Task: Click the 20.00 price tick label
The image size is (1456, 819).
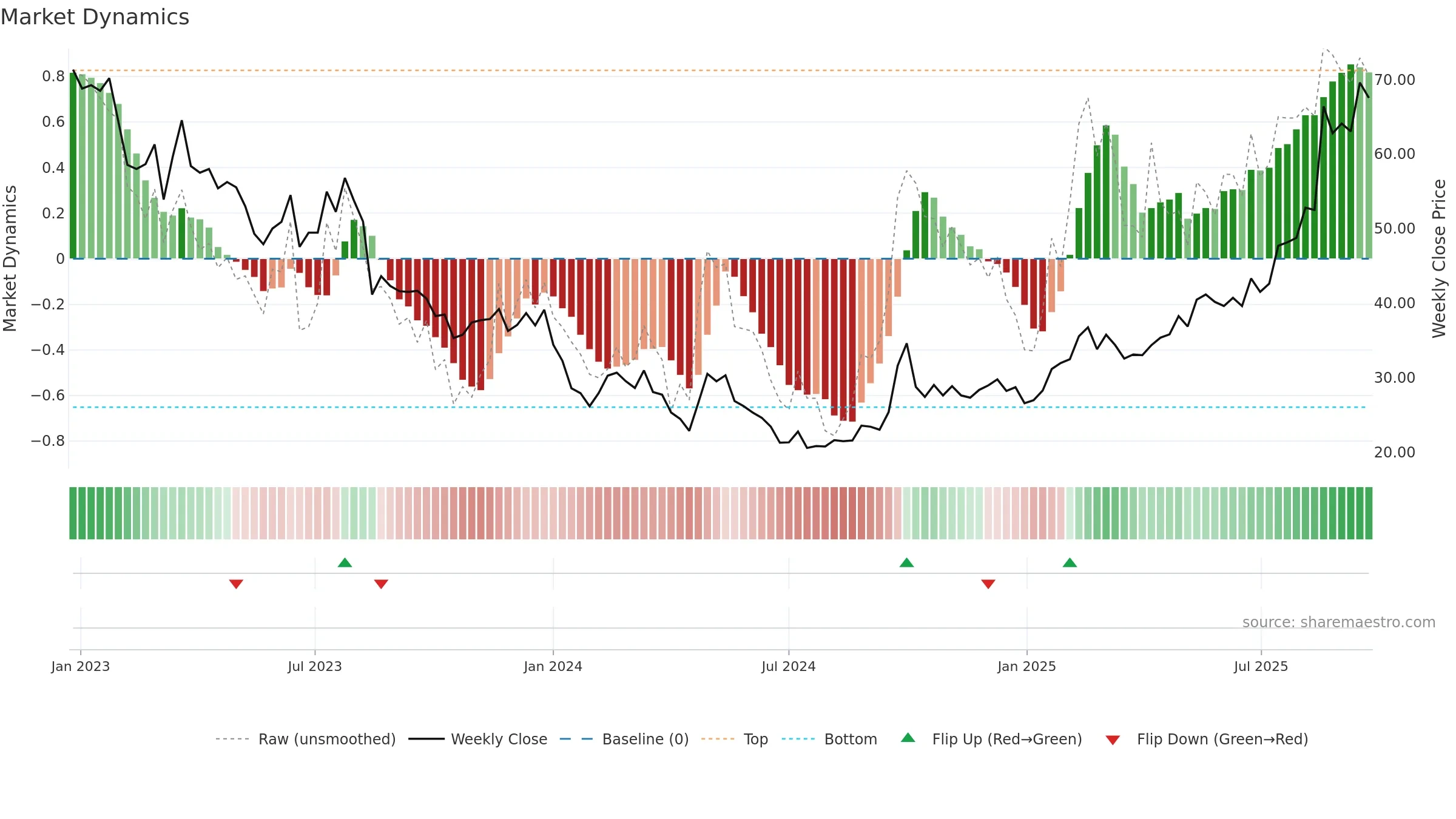Action: pyautogui.click(x=1395, y=452)
